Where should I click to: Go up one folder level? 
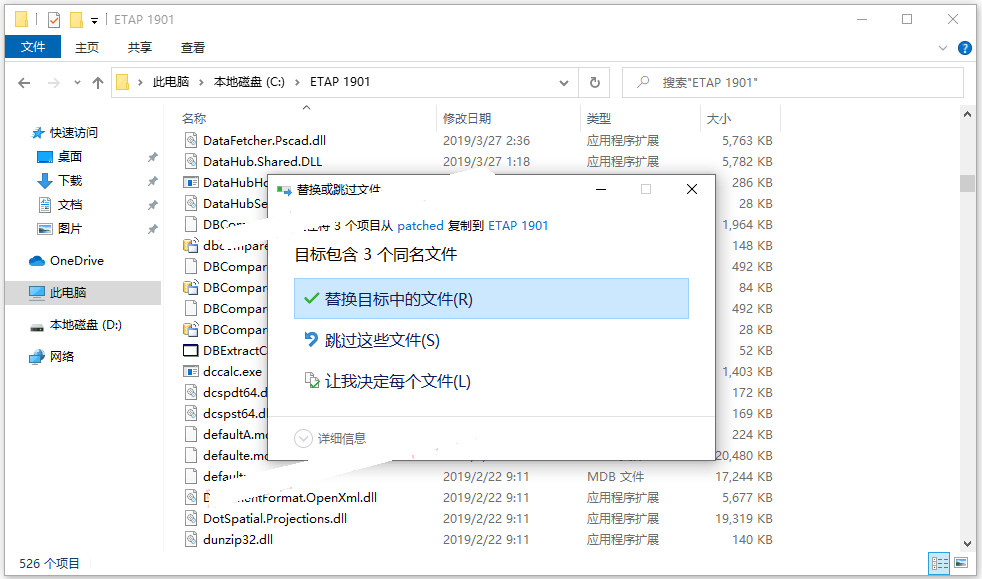(98, 83)
